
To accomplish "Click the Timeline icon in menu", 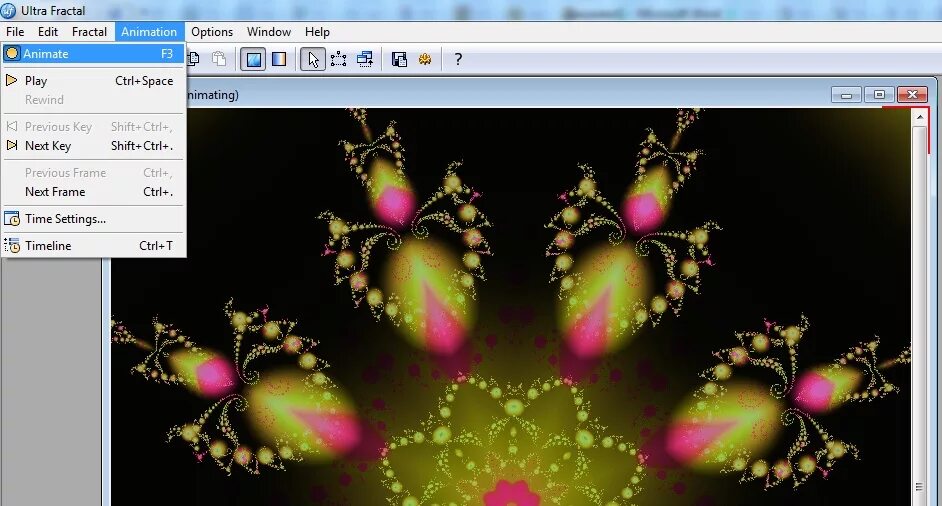I will coord(12,245).
